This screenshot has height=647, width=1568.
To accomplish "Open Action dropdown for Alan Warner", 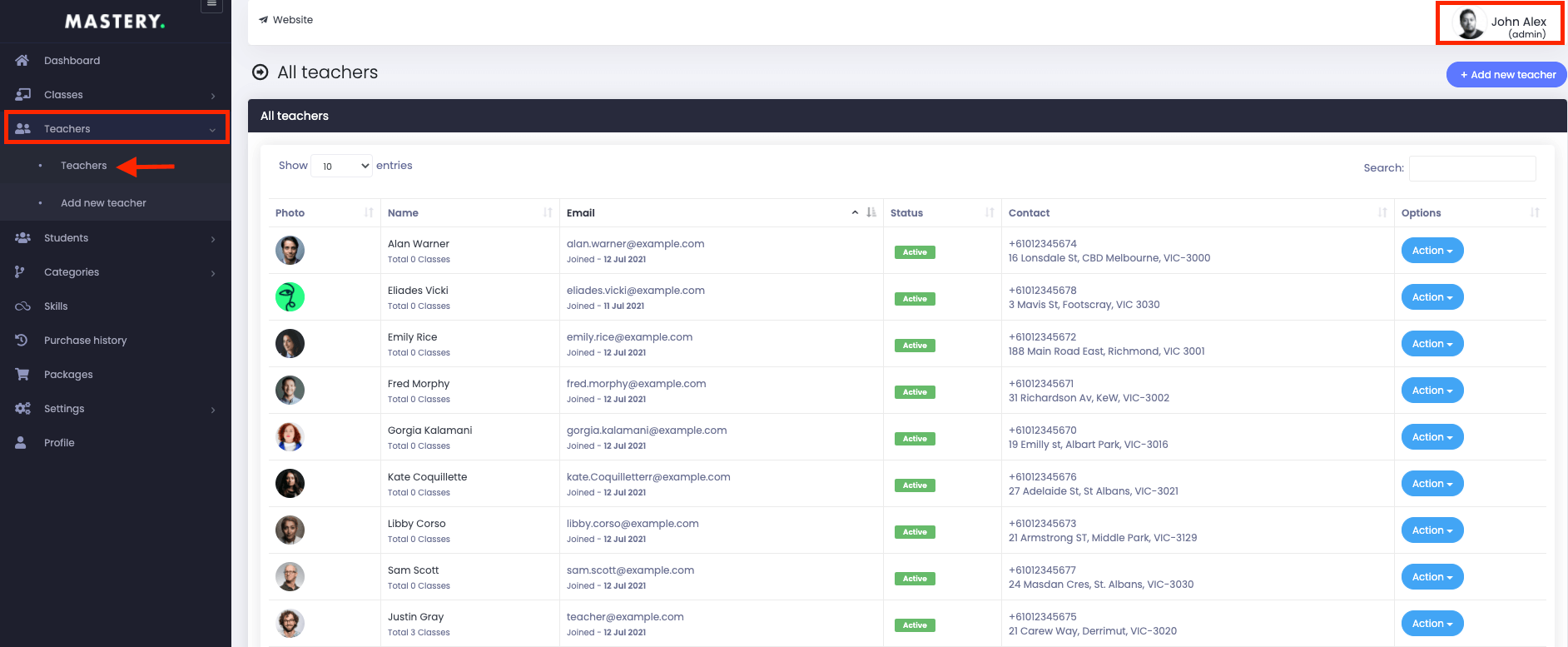I will pos(1432,251).
